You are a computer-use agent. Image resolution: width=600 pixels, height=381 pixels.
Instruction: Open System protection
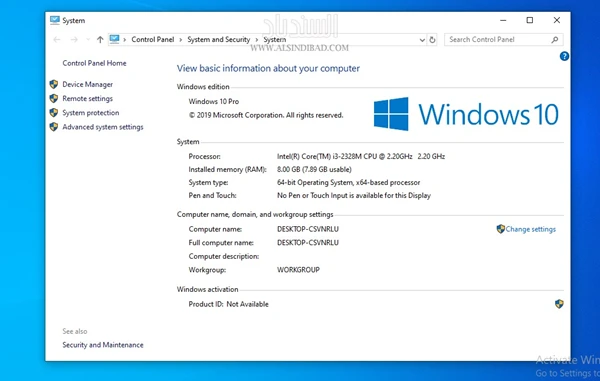[x=91, y=112]
